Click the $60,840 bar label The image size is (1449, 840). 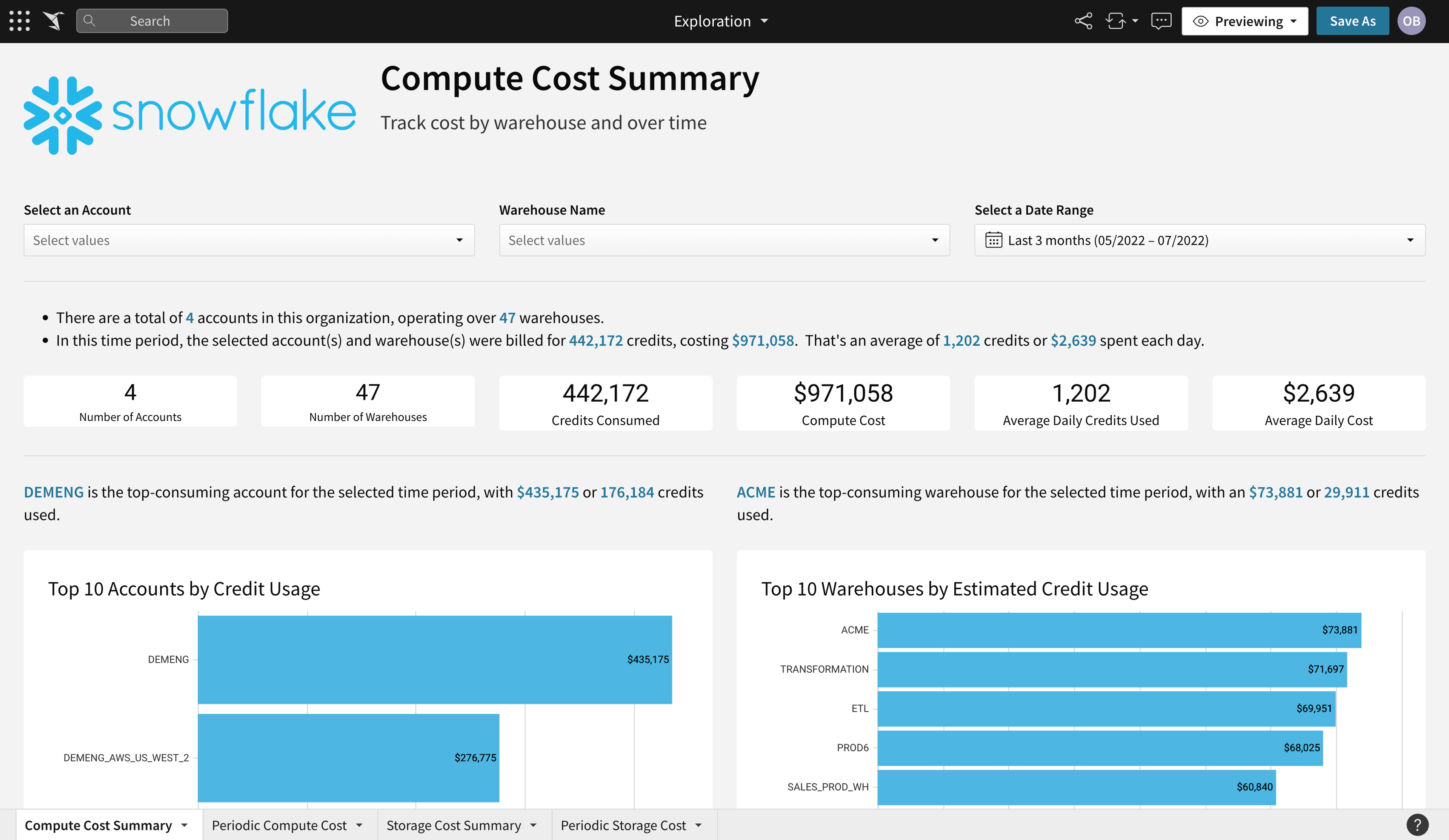click(x=1255, y=787)
